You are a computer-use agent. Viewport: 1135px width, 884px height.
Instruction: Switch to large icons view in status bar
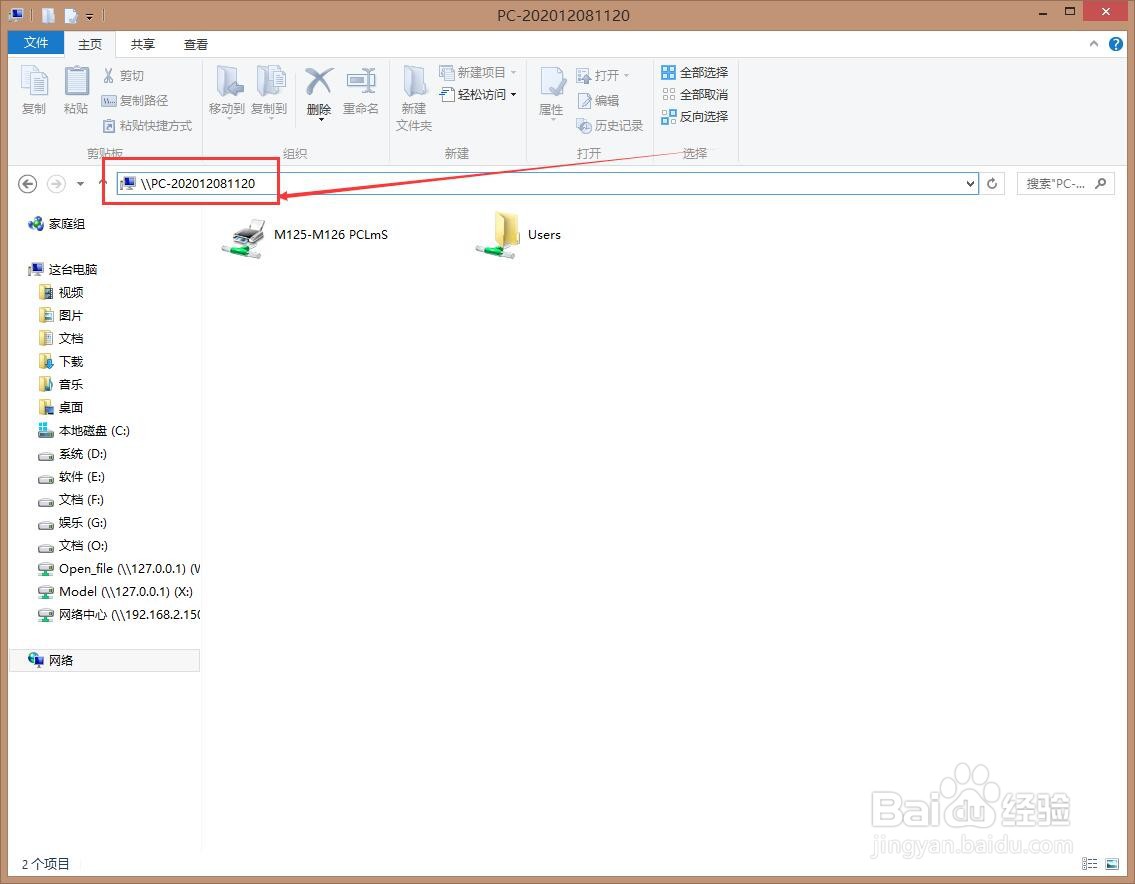click(x=1112, y=864)
